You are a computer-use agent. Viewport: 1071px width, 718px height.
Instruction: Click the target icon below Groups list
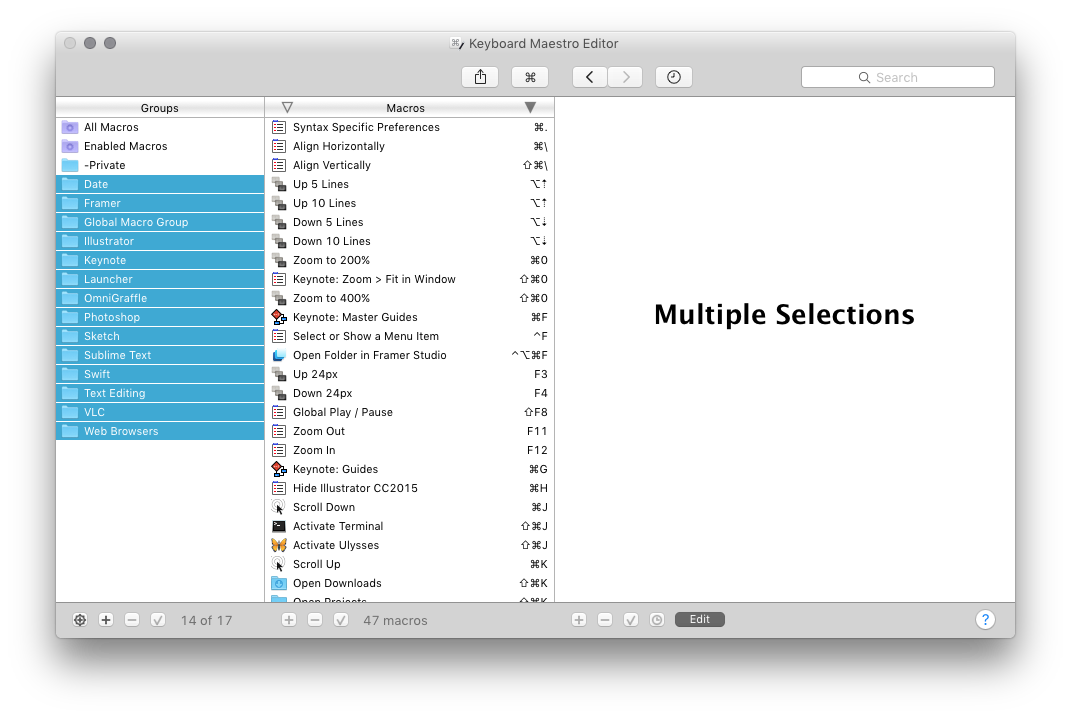click(x=80, y=620)
